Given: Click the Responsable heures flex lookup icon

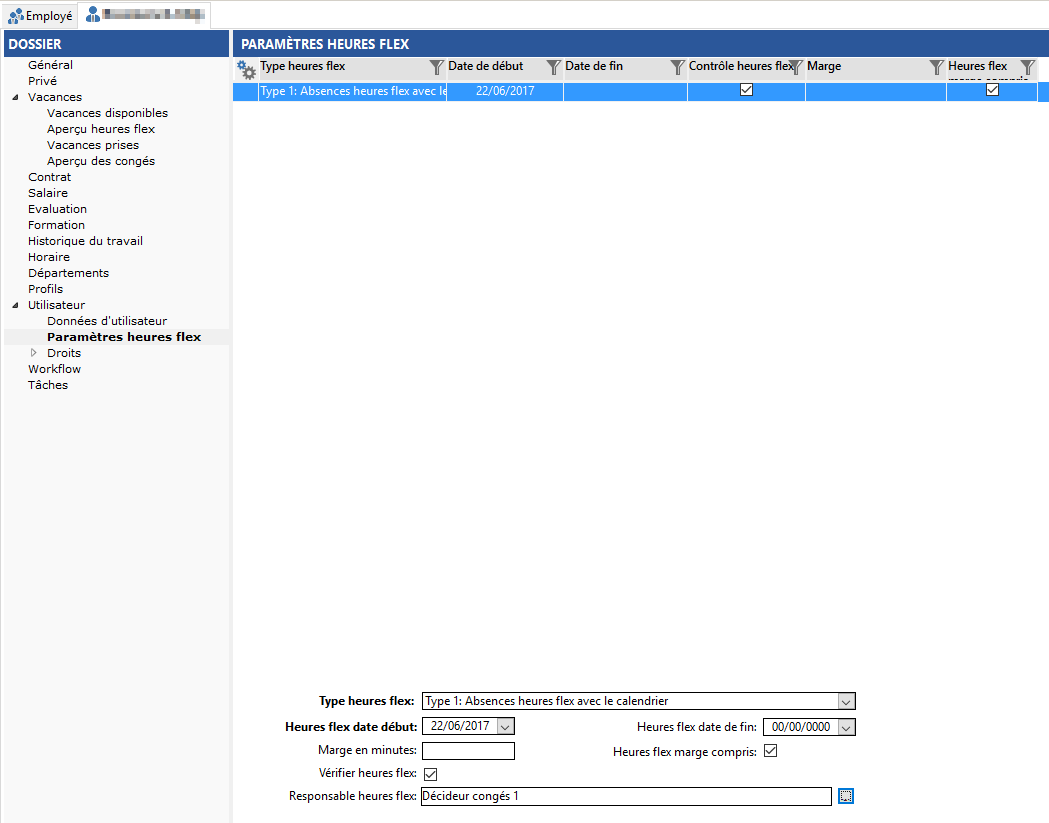Looking at the screenshot, I should 846,796.
